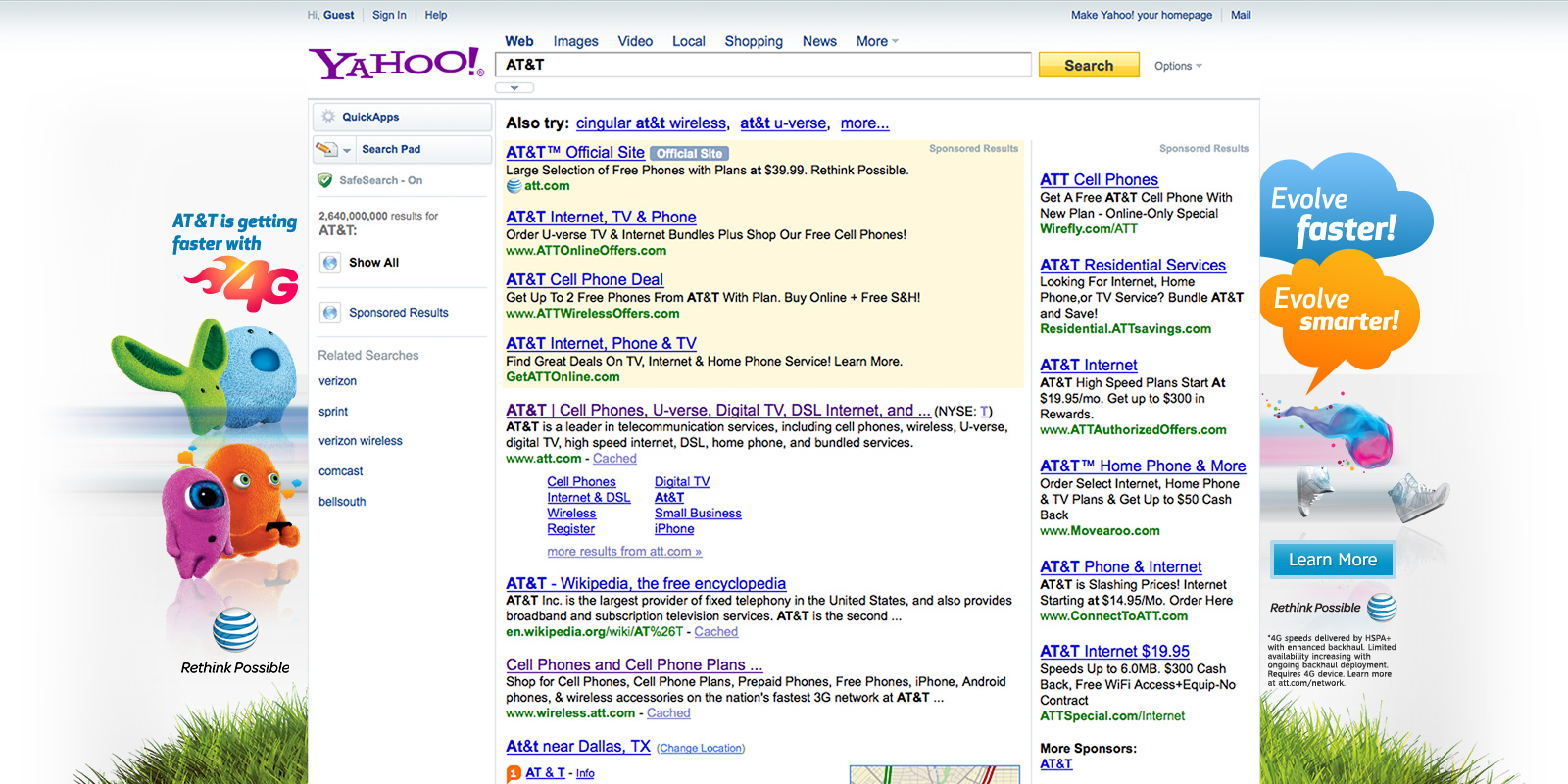Open the AT&T Wikipedia result link

tap(645, 583)
